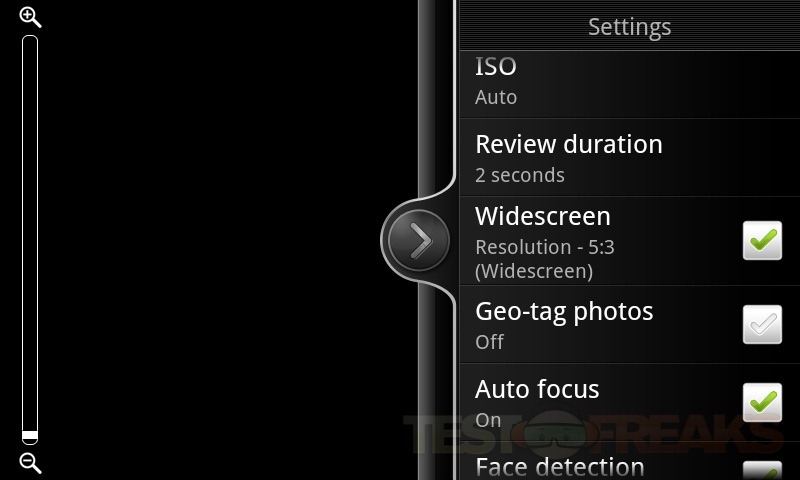The height and width of the screenshot is (480, 800).
Task: Select the Widescreen label text
Action: click(x=543, y=216)
